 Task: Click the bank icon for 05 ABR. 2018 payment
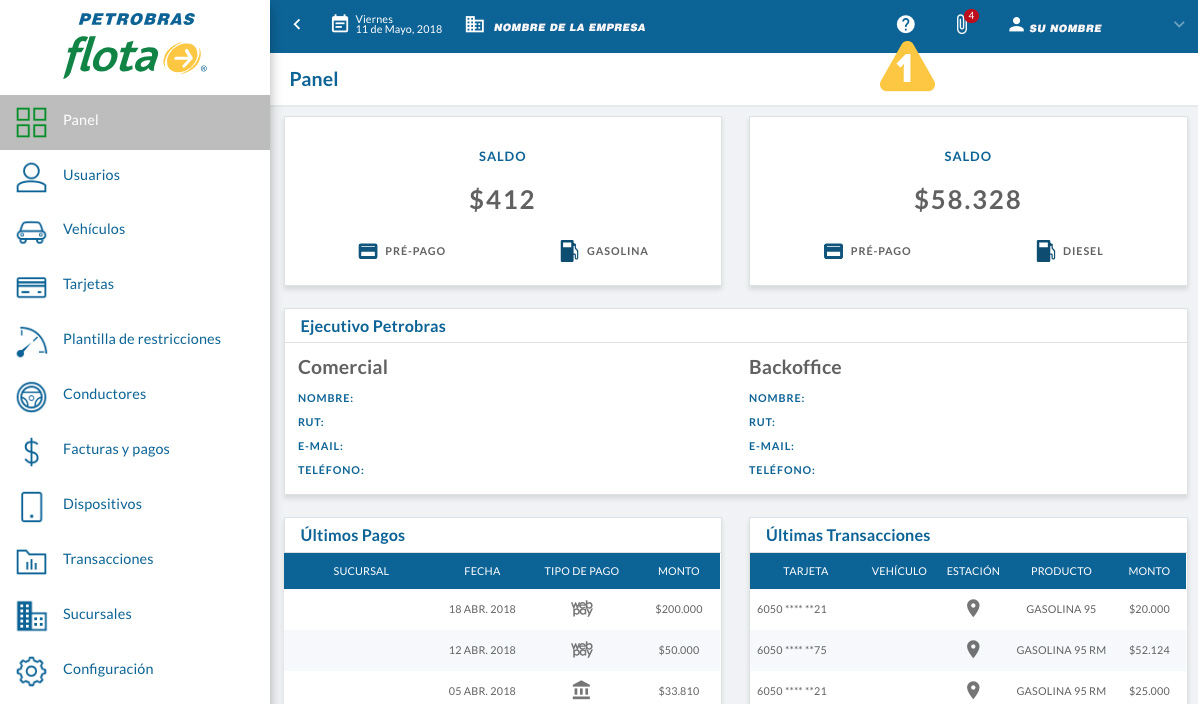tap(581, 690)
